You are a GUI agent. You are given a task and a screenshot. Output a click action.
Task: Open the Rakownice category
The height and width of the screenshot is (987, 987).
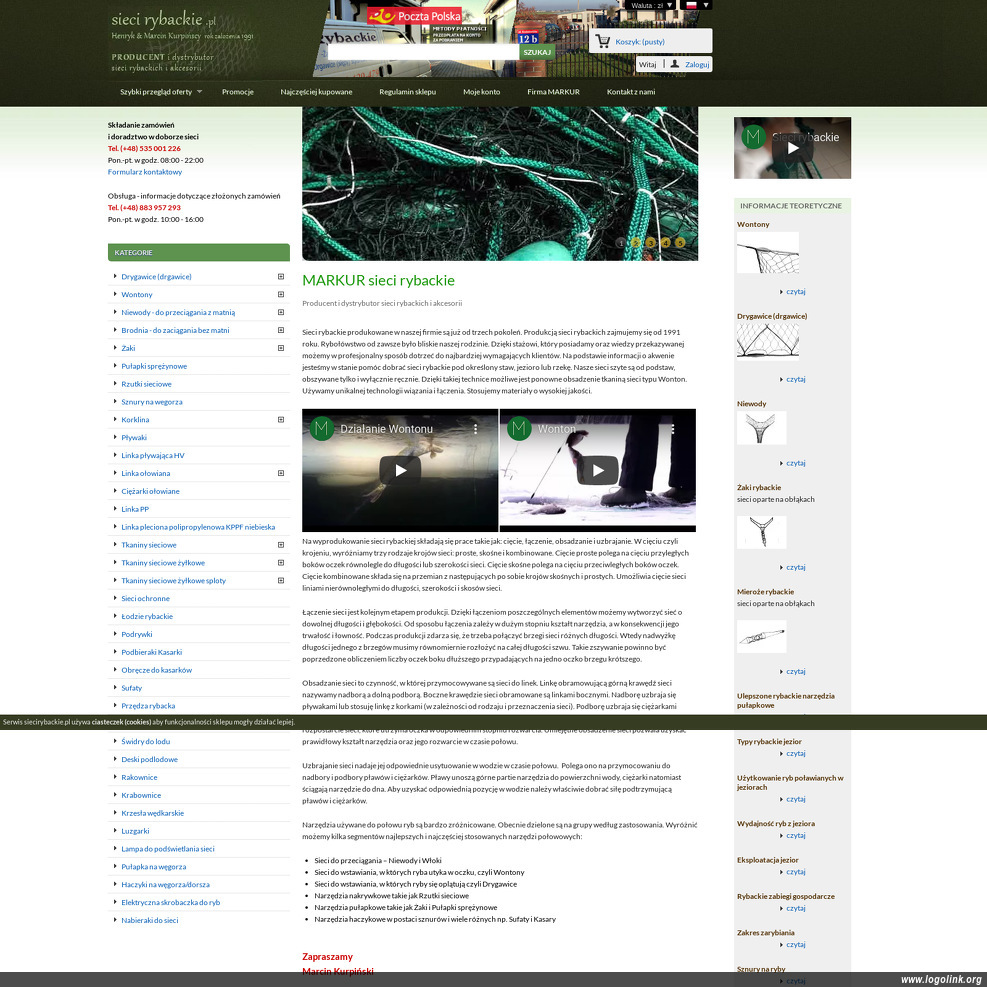click(x=139, y=777)
